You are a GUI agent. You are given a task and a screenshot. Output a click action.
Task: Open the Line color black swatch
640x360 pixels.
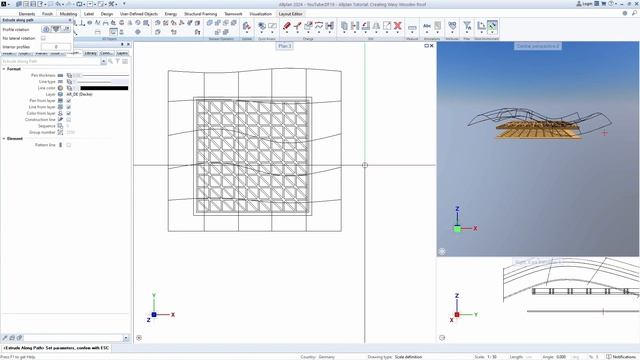tap(104, 88)
